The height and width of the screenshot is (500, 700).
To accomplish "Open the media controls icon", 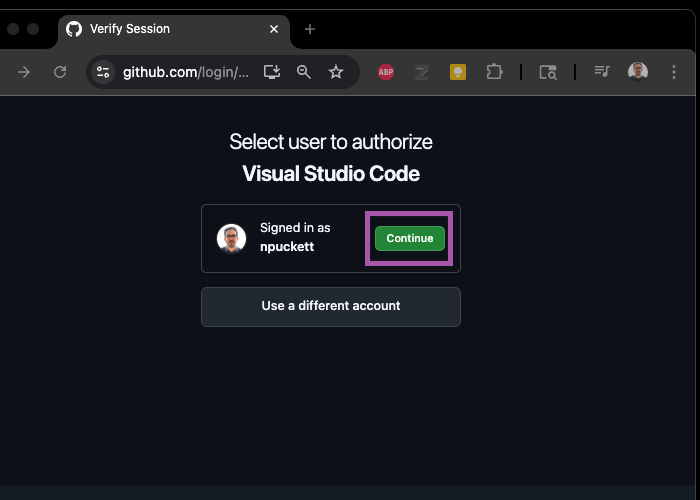I will 602,71.
